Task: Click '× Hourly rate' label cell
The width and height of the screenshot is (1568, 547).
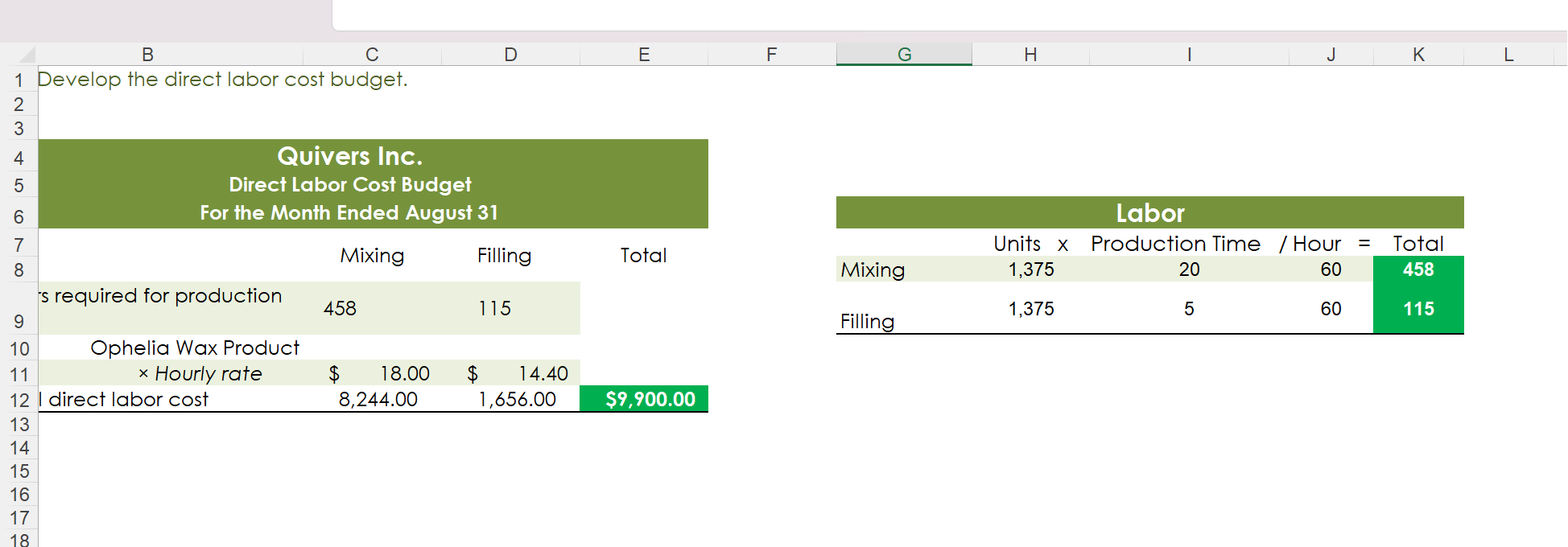Action: tap(200, 373)
